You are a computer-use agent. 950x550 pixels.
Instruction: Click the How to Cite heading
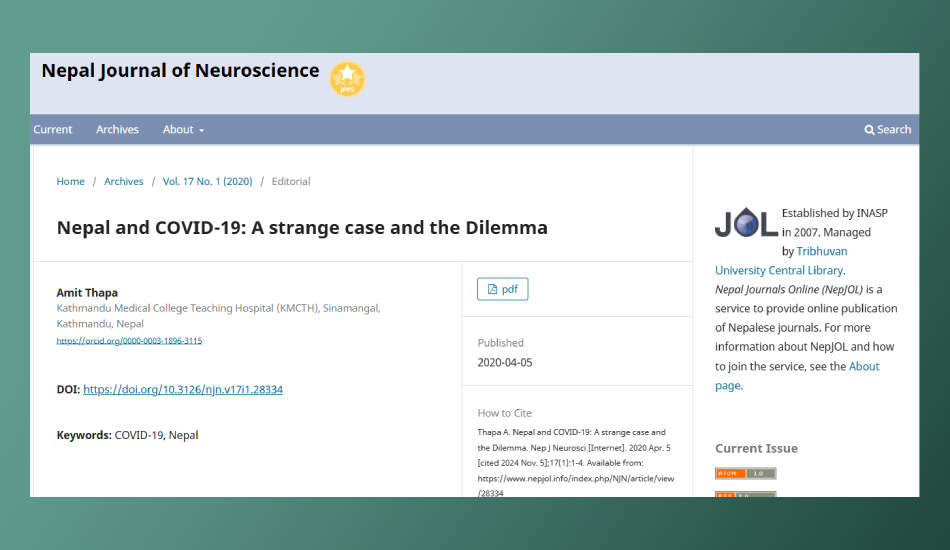[x=505, y=413]
